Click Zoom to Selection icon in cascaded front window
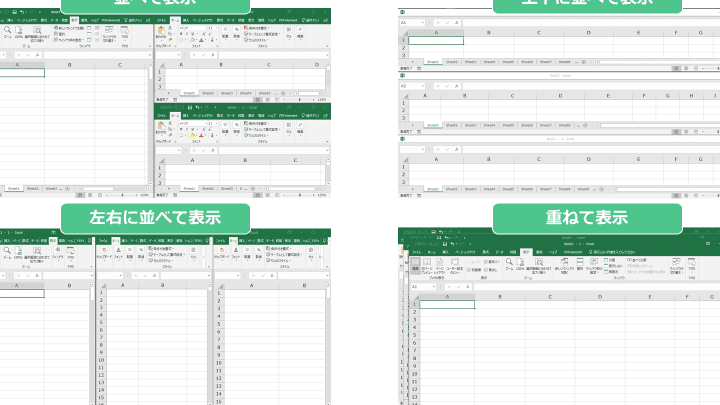Image resolution: width=720 pixels, height=405 pixels. click(x=539, y=262)
